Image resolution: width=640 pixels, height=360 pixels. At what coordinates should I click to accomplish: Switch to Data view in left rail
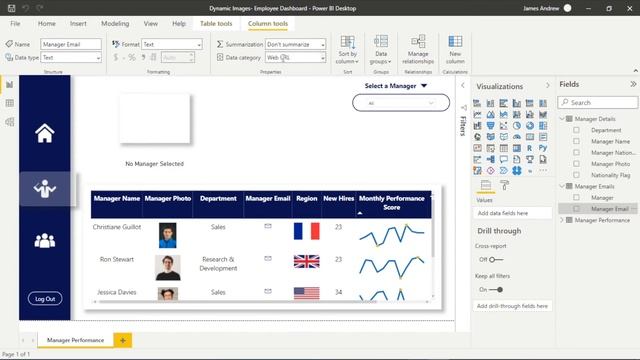[x=9, y=103]
